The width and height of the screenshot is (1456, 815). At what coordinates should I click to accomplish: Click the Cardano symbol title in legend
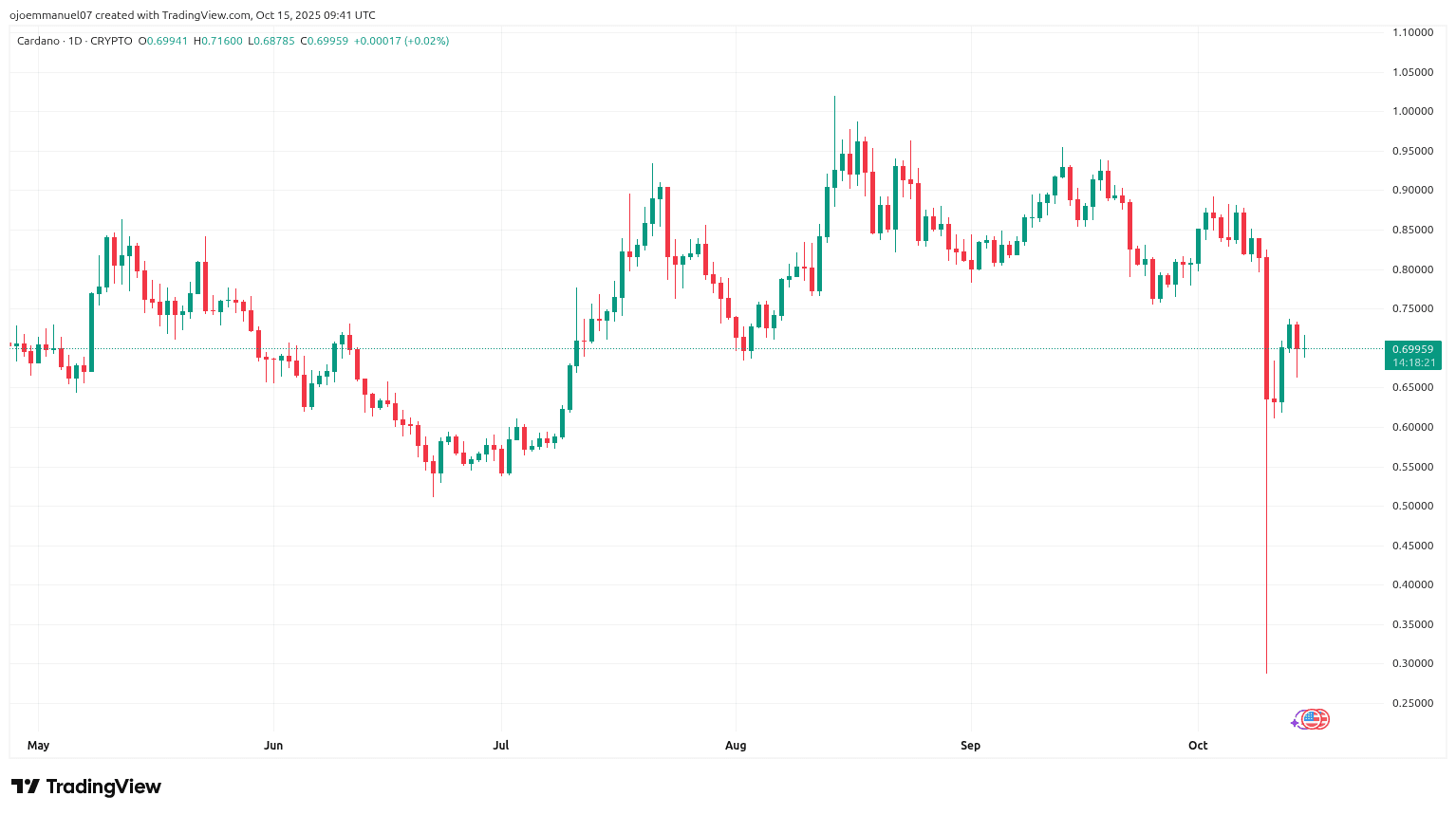38,41
